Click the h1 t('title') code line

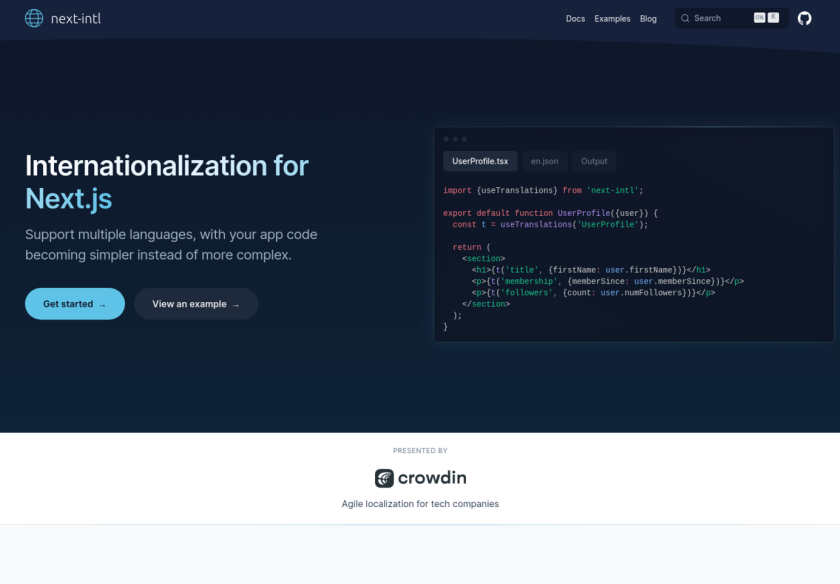pyautogui.click(x=591, y=270)
